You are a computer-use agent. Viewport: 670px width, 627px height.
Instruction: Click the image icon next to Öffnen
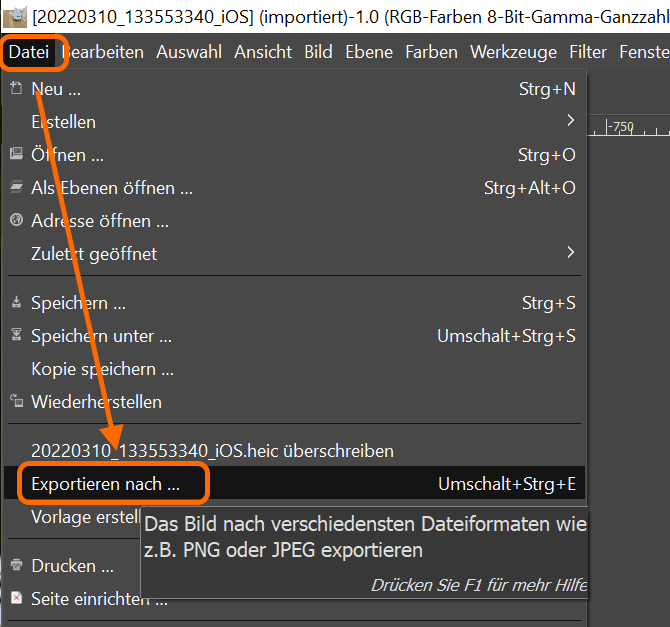click(15, 155)
